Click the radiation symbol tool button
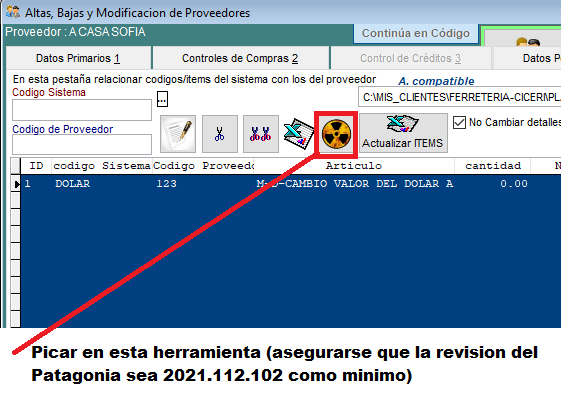Image resolution: width=561 pixels, height=396 pixels. tap(336, 134)
